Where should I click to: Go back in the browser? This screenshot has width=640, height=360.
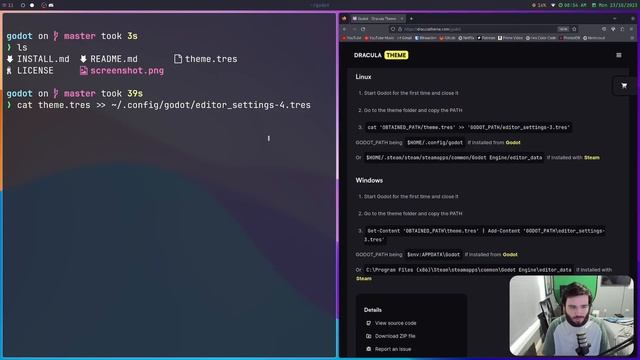tap(344, 29)
